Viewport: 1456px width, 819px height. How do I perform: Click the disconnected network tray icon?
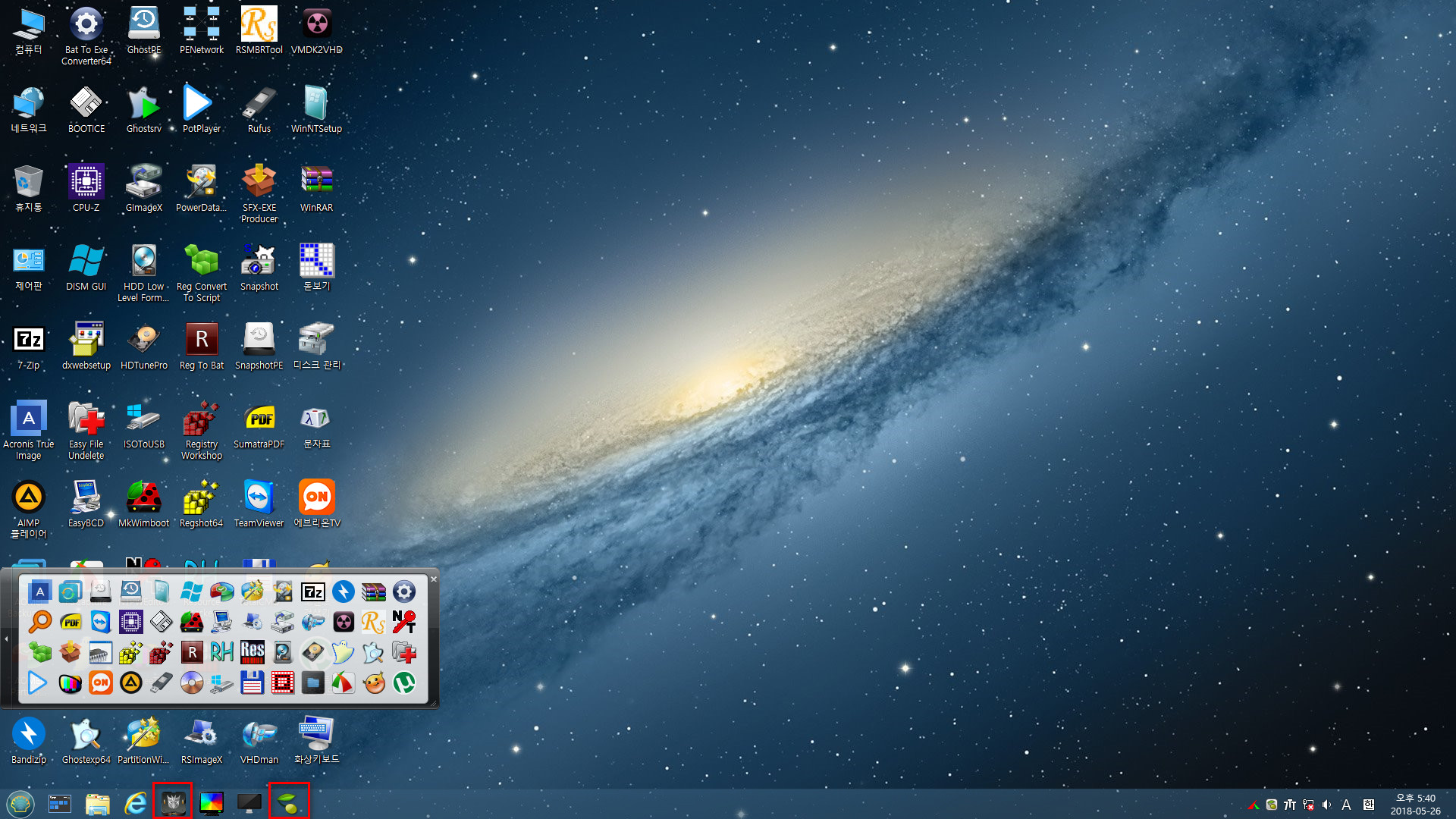(1308, 805)
